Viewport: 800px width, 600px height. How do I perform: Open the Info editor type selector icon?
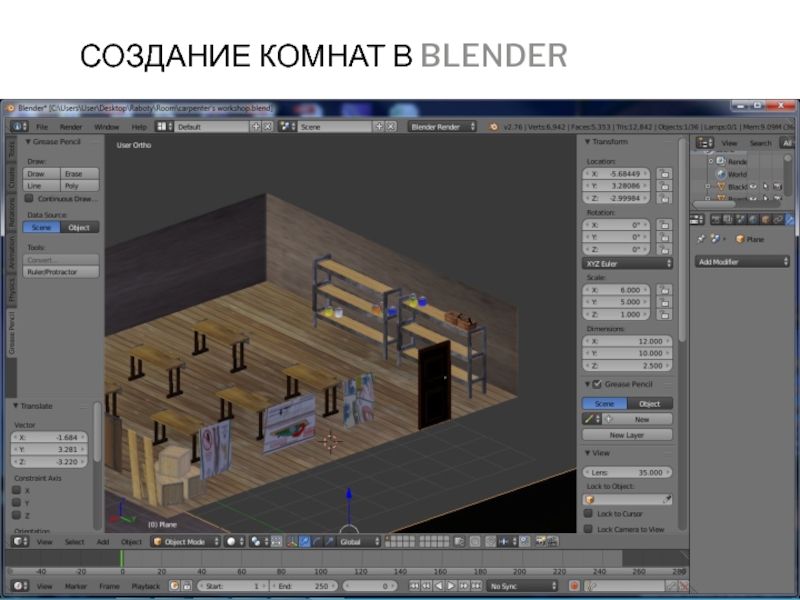(19, 126)
